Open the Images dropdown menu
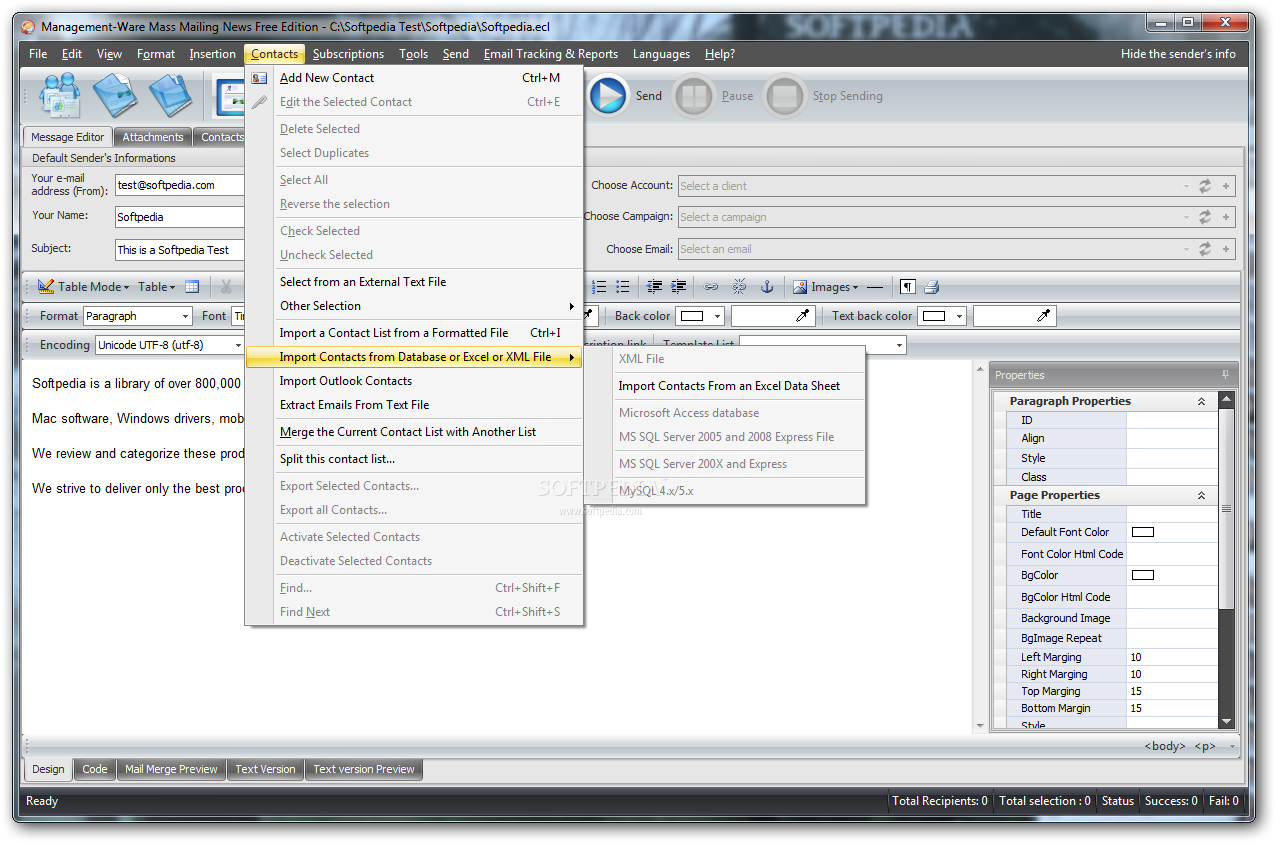The height and width of the screenshot is (843, 1276). tap(855, 288)
